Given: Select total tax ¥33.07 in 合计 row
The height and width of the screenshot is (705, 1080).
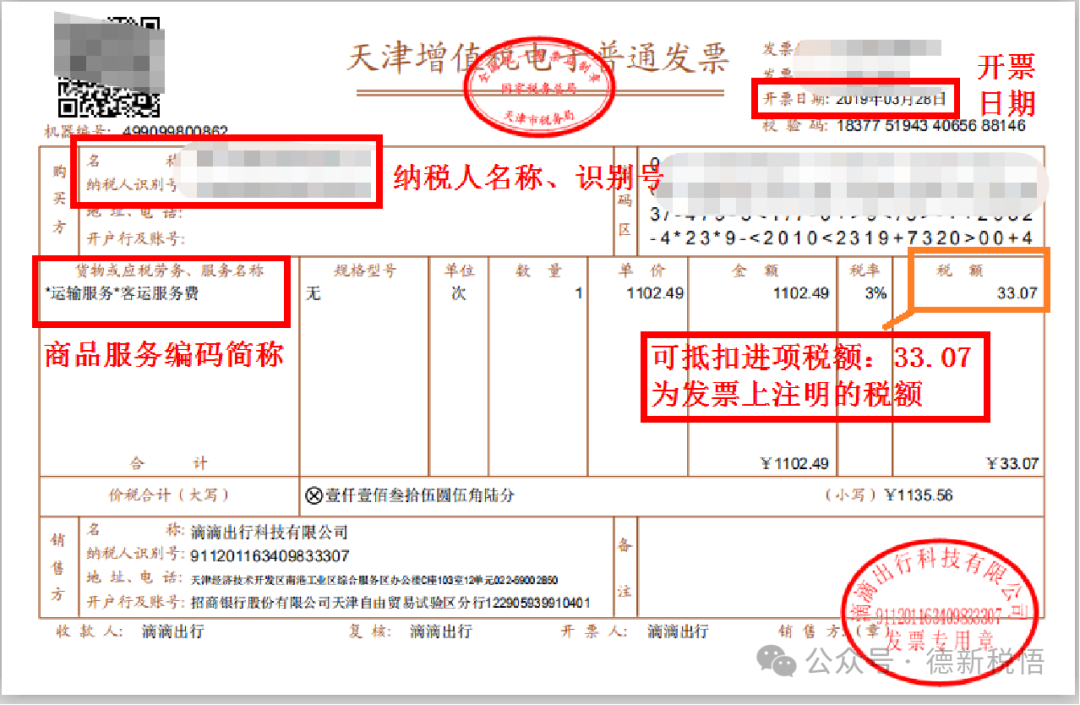Looking at the screenshot, I should (1012, 464).
